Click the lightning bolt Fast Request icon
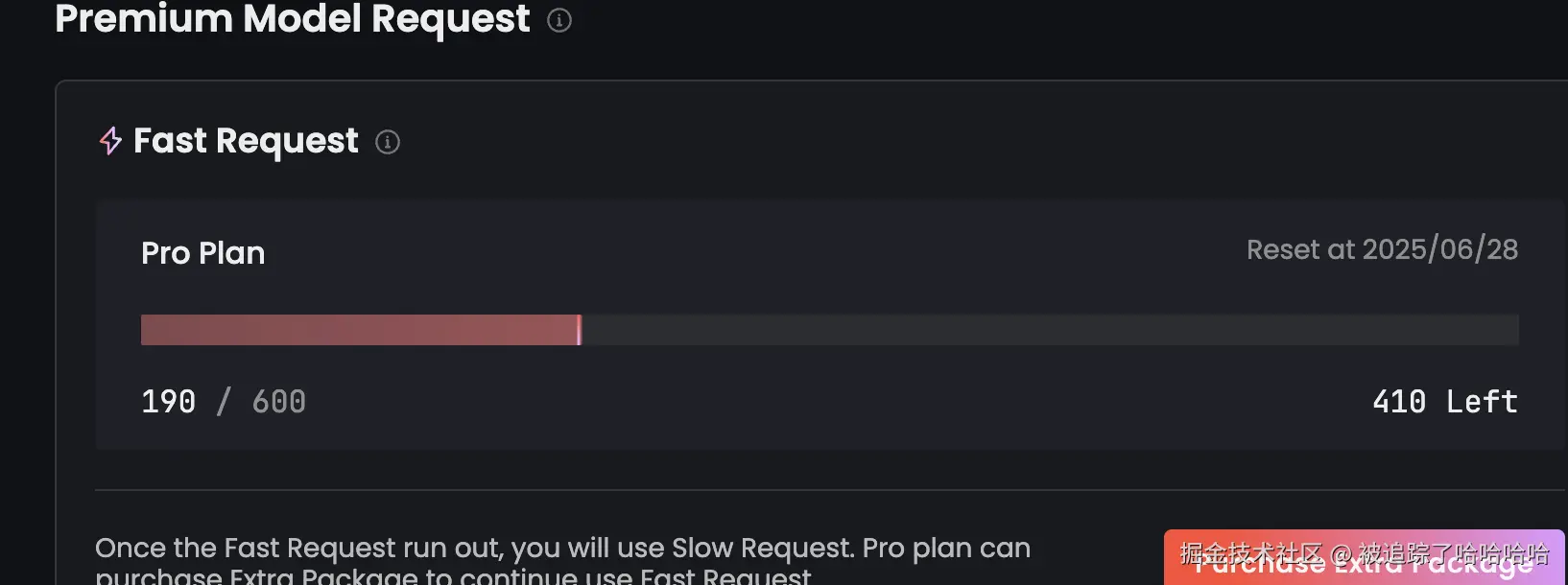Viewport: 1568px width, 585px height. coord(110,141)
